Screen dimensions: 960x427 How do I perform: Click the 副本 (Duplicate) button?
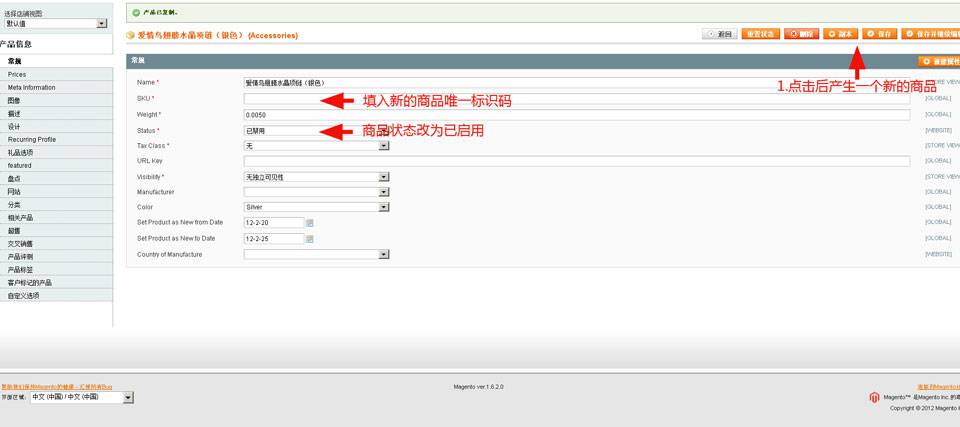point(840,34)
